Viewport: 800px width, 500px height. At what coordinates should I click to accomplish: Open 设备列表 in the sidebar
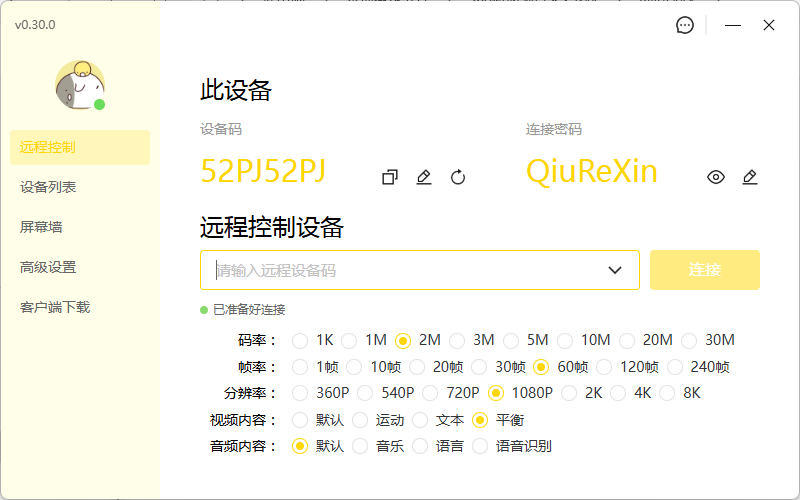(x=48, y=187)
